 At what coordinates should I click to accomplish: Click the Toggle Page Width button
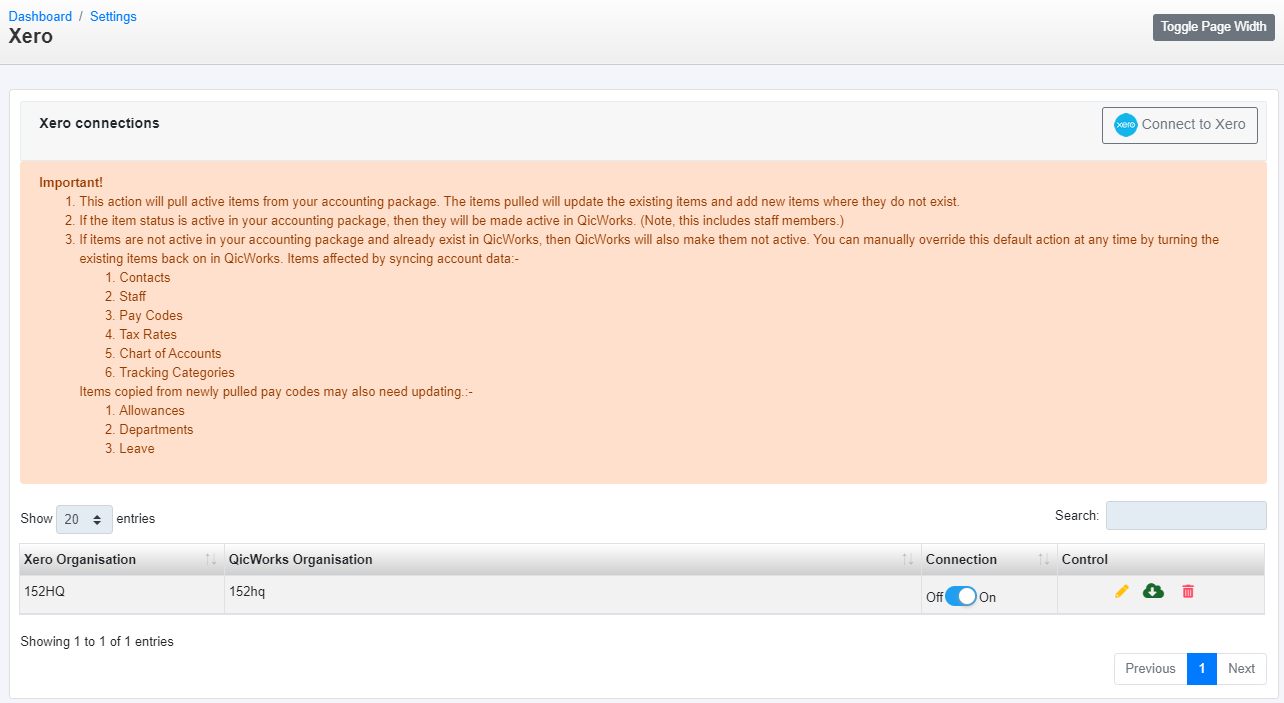click(x=1213, y=27)
